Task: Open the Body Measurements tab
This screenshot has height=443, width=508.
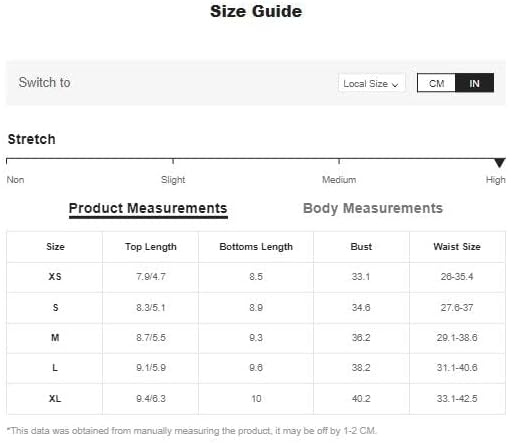Action: point(373,208)
